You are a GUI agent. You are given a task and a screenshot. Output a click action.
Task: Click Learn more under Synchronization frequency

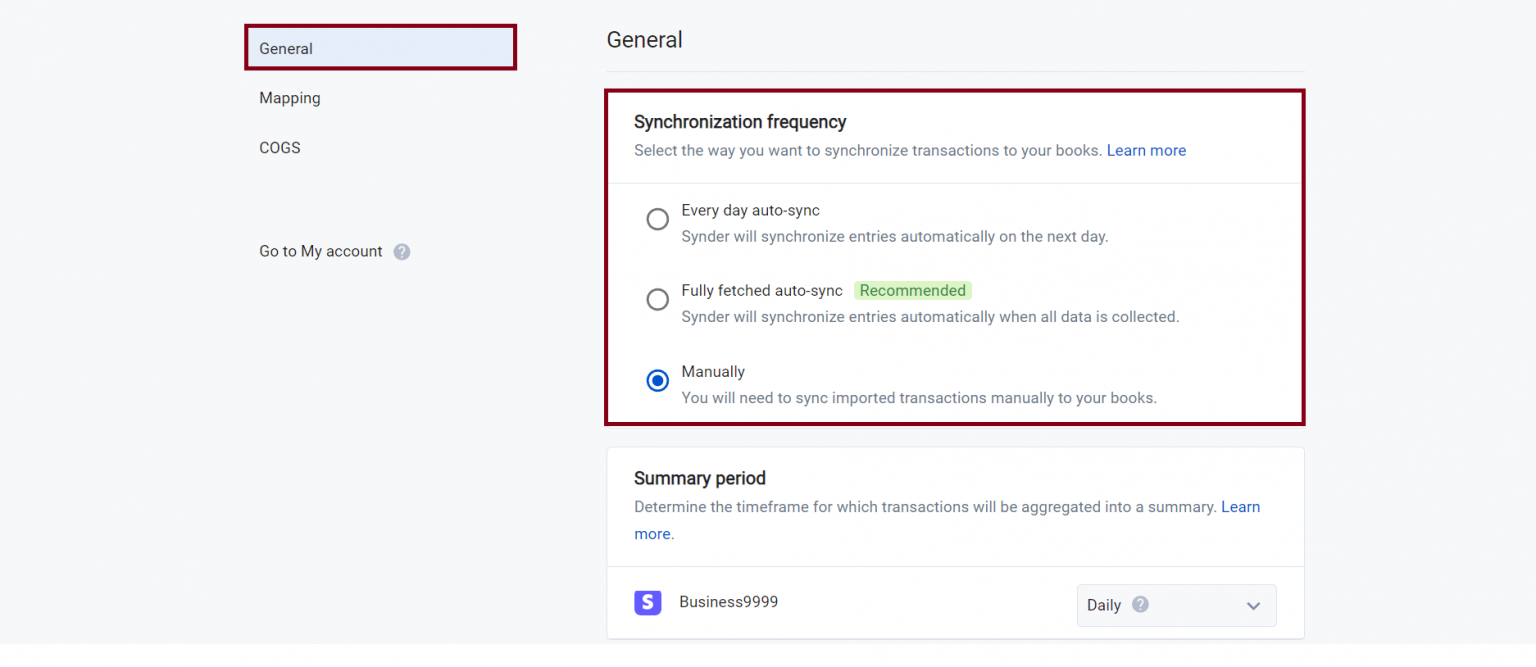[x=1146, y=150]
